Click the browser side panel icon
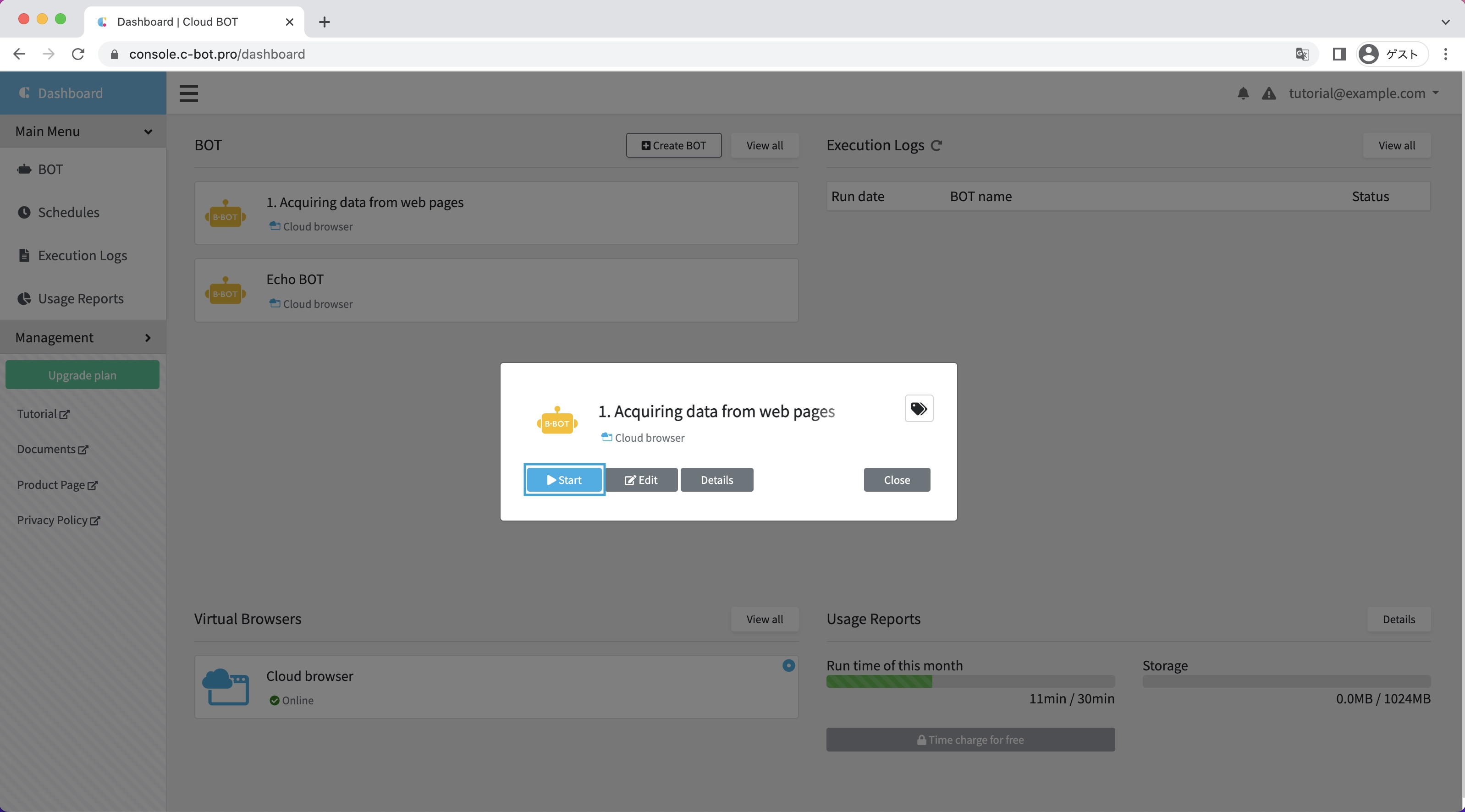This screenshot has height=812, width=1465. [x=1339, y=54]
